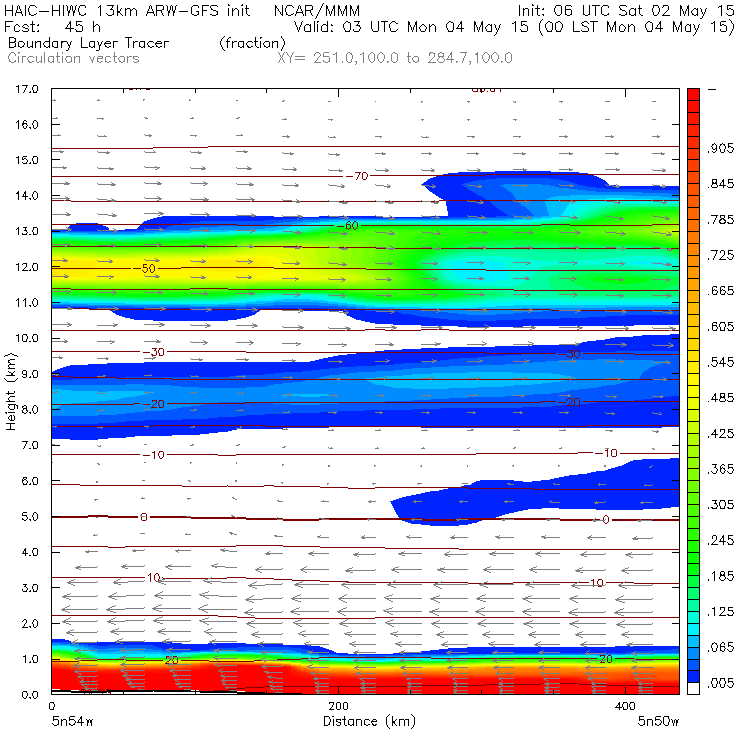This screenshot has height=740, width=740.
Task: Click the 'XY= 251.0,100.0 to 284.7,100.0' text
Action: pos(395,58)
